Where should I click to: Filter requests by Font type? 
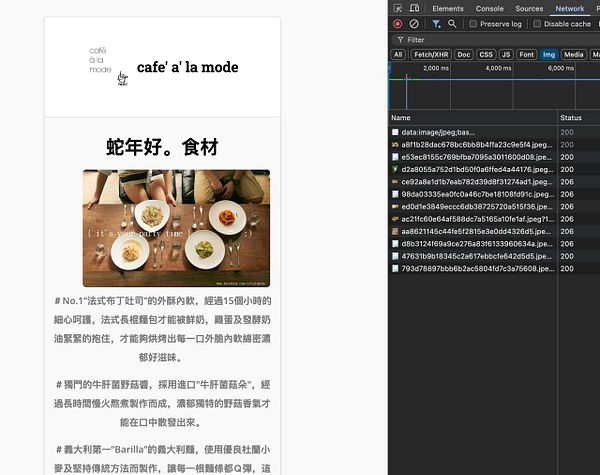(x=526, y=54)
